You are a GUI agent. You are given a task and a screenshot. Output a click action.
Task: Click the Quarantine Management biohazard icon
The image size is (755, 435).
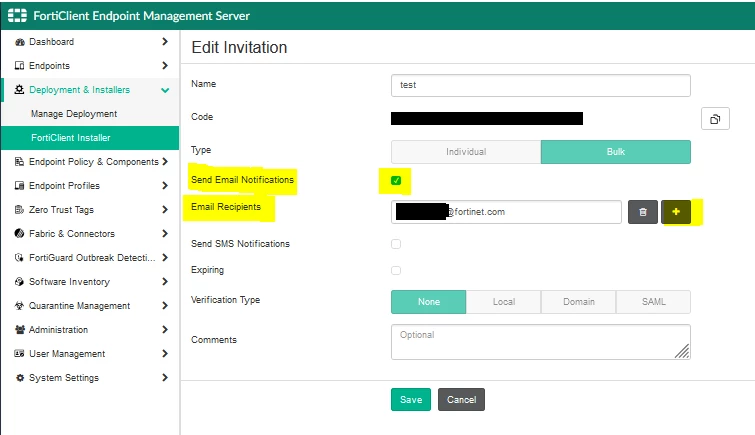[x=19, y=305]
